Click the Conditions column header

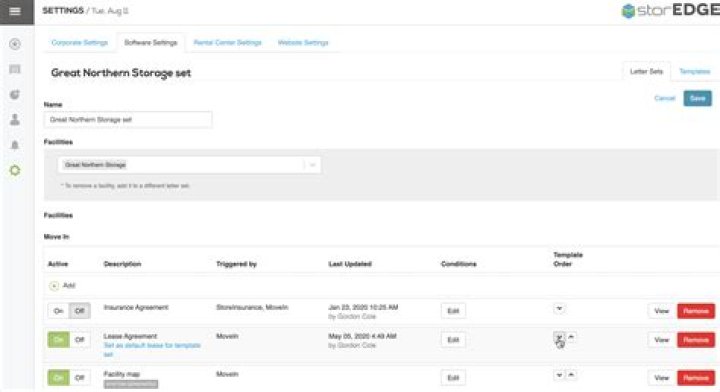459,264
